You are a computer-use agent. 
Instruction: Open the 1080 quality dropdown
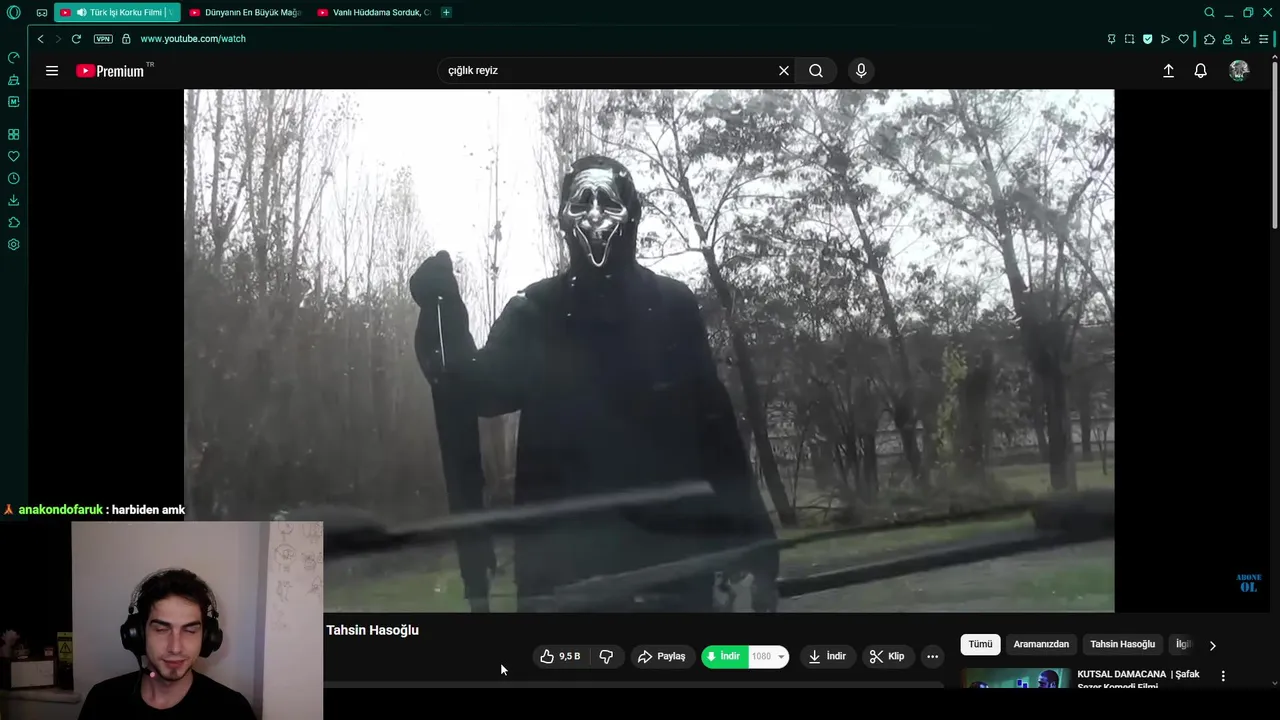coord(768,656)
